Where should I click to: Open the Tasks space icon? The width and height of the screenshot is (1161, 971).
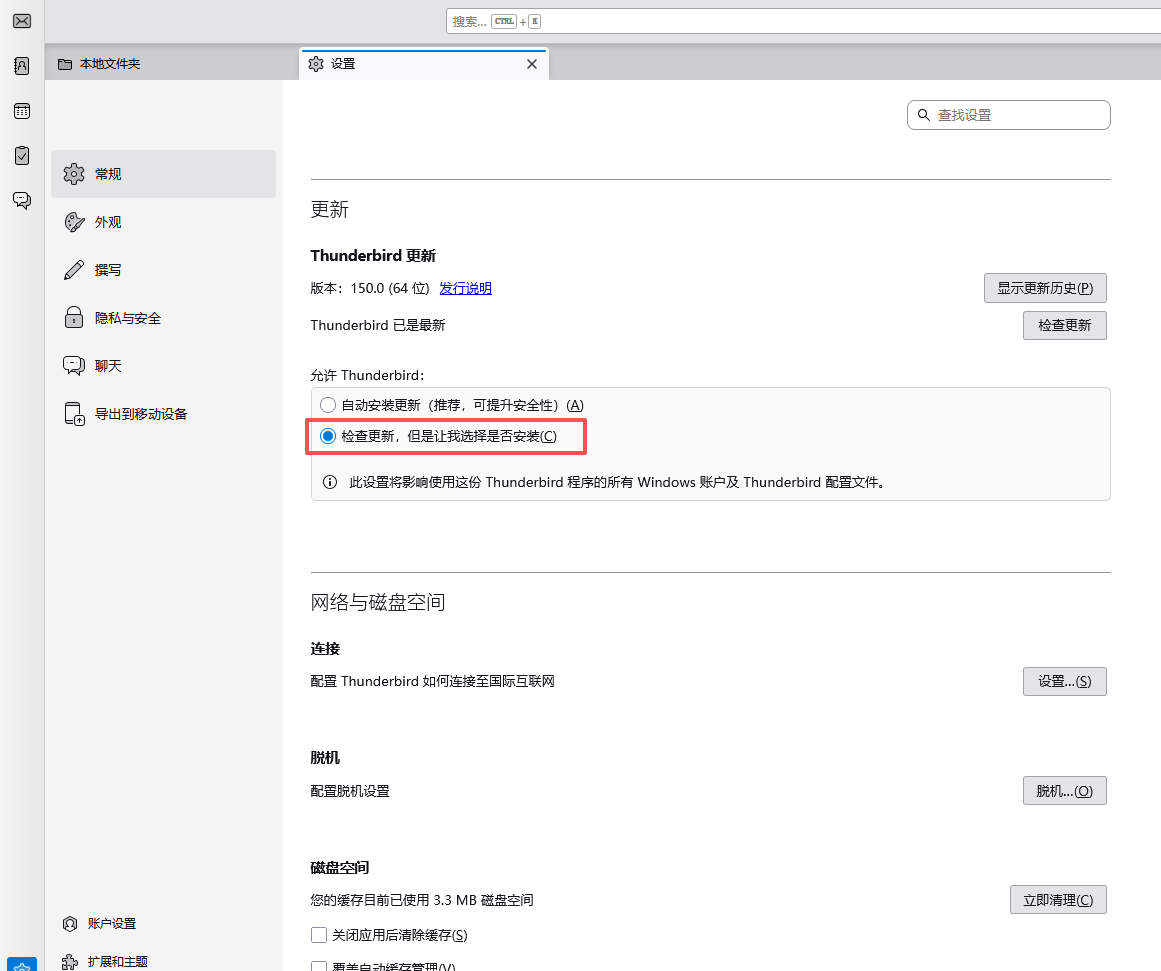tap(22, 156)
